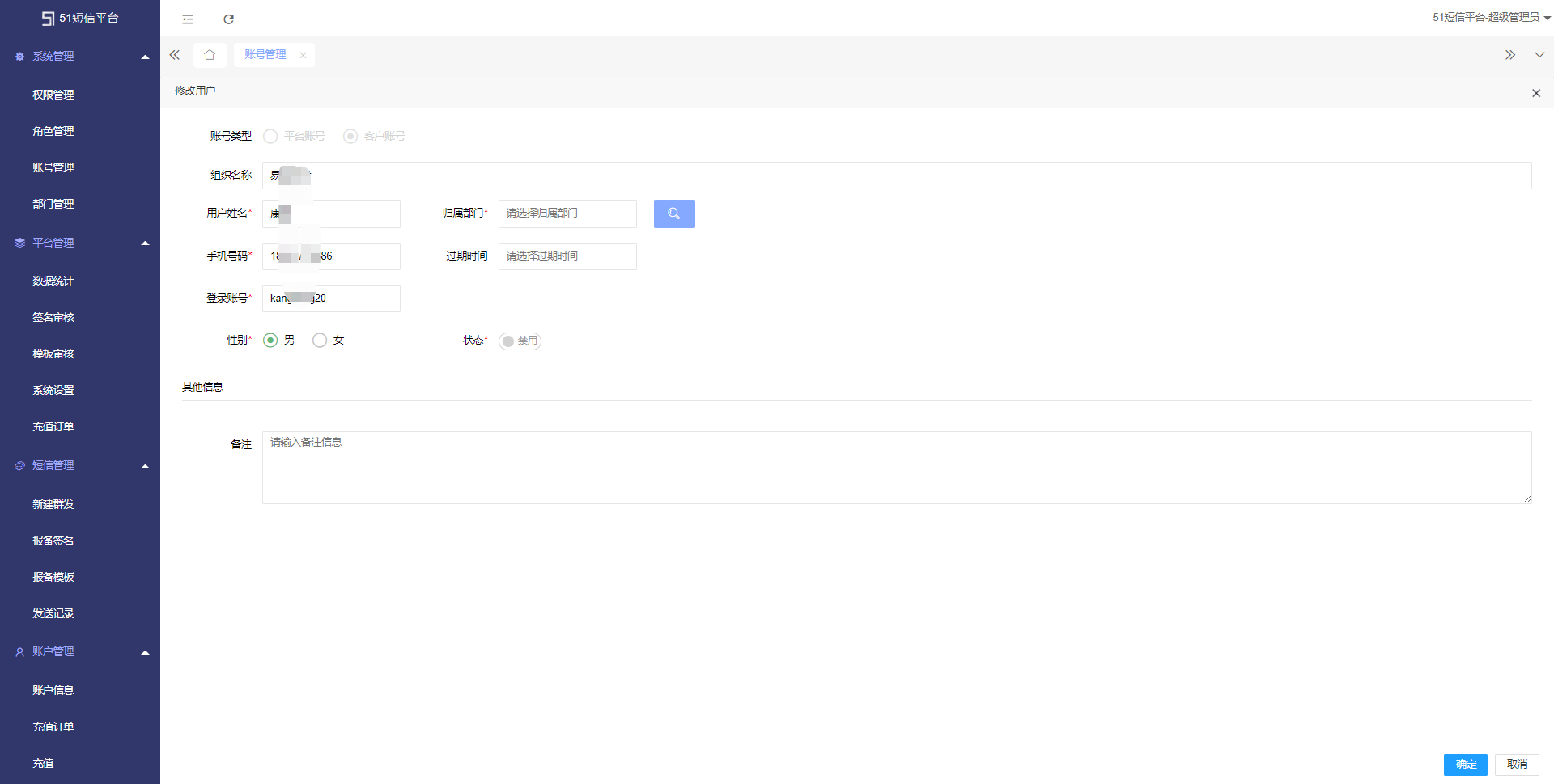Open 系统设置 menu item

53,390
